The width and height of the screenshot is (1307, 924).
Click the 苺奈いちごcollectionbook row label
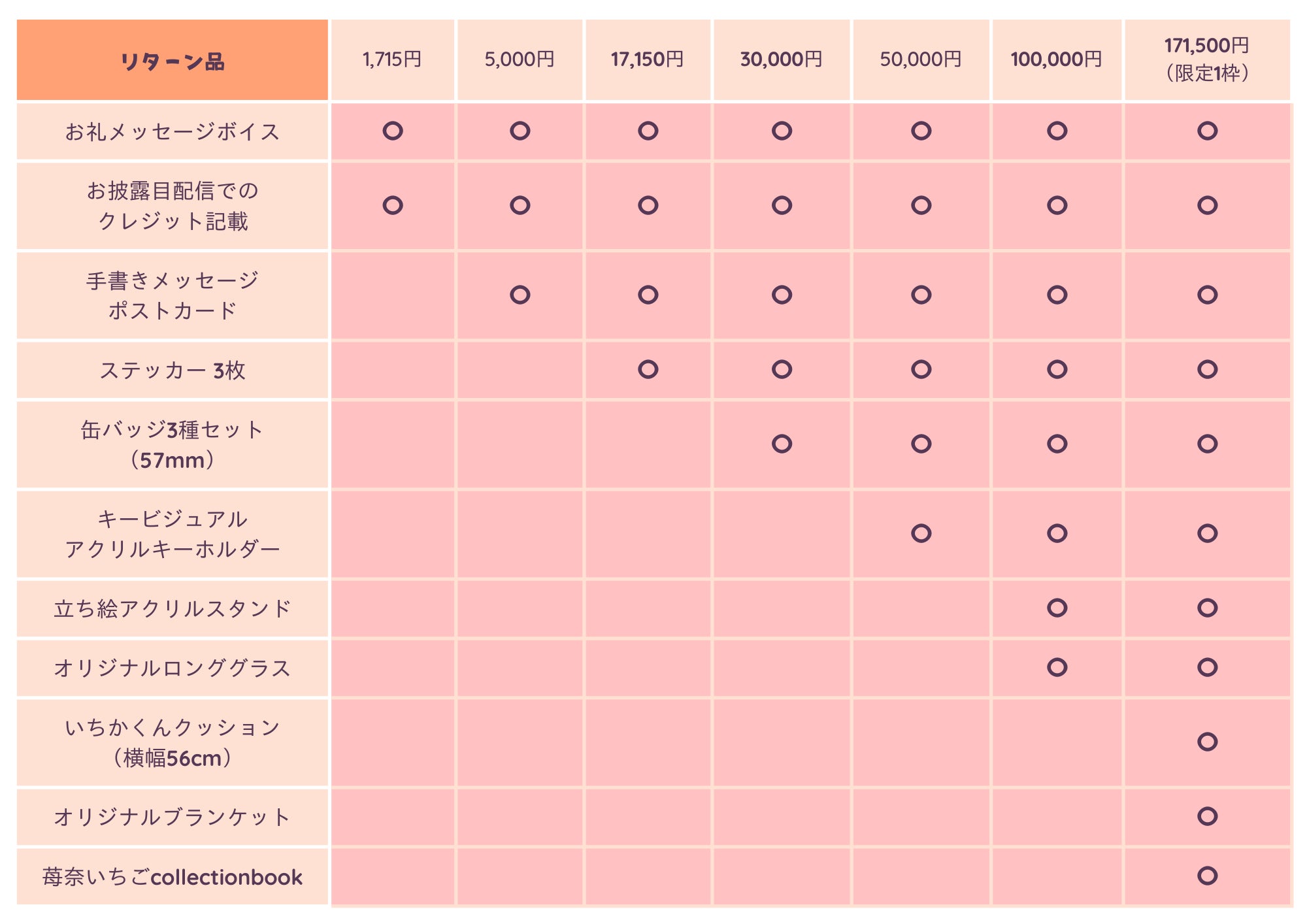point(173,877)
